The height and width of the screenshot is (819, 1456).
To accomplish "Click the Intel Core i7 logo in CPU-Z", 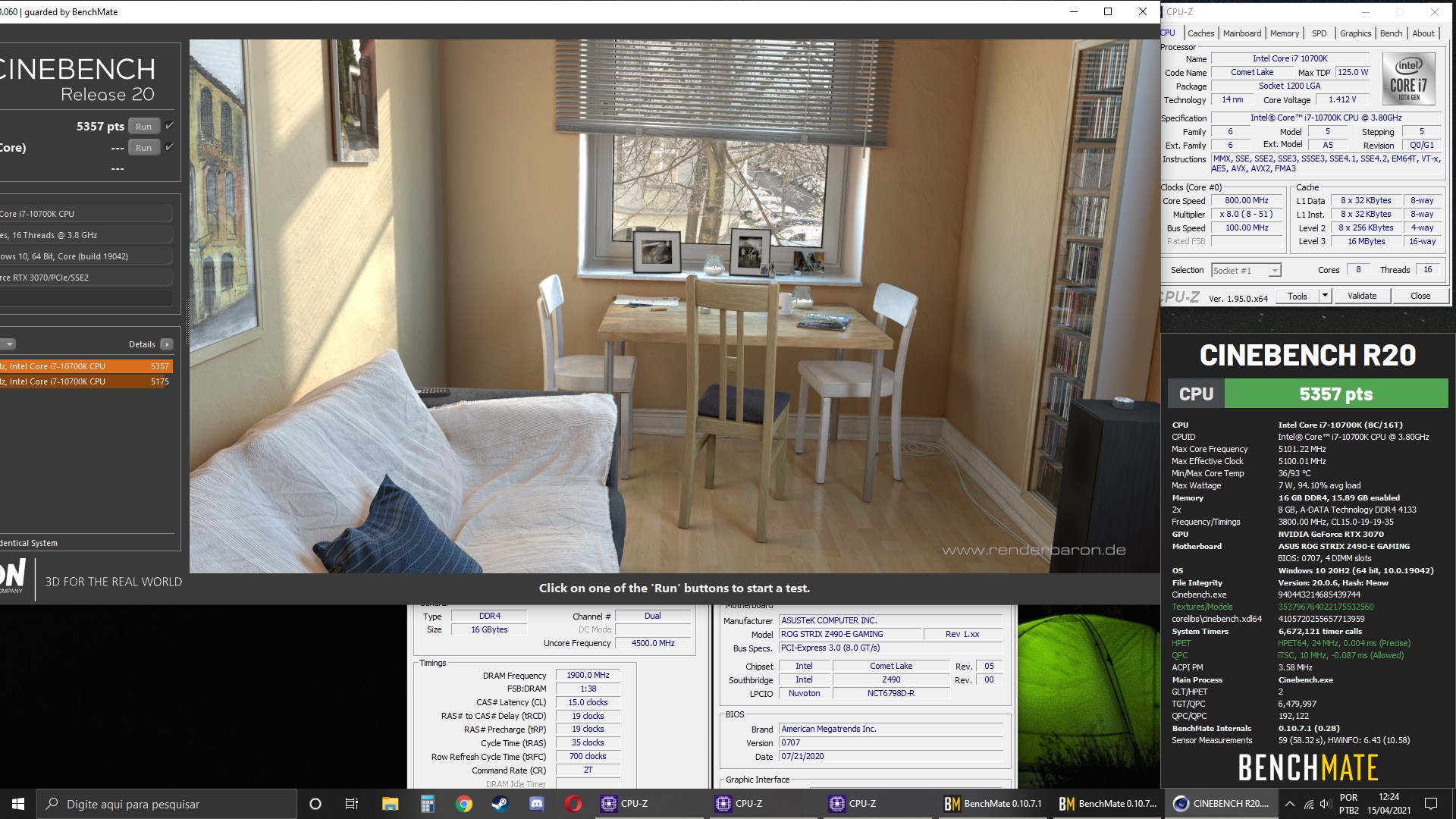I will coord(1409,78).
